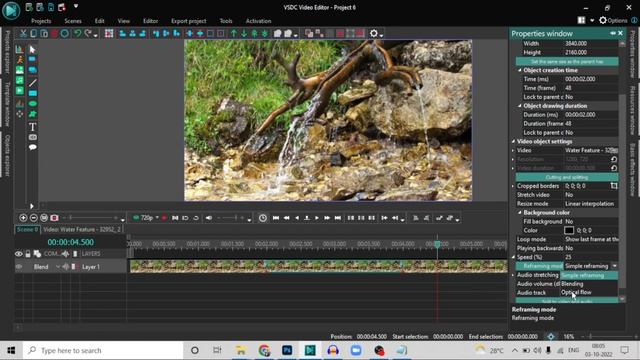
Task: Collapse the Object drawing duration section
Action: click(x=520, y=106)
